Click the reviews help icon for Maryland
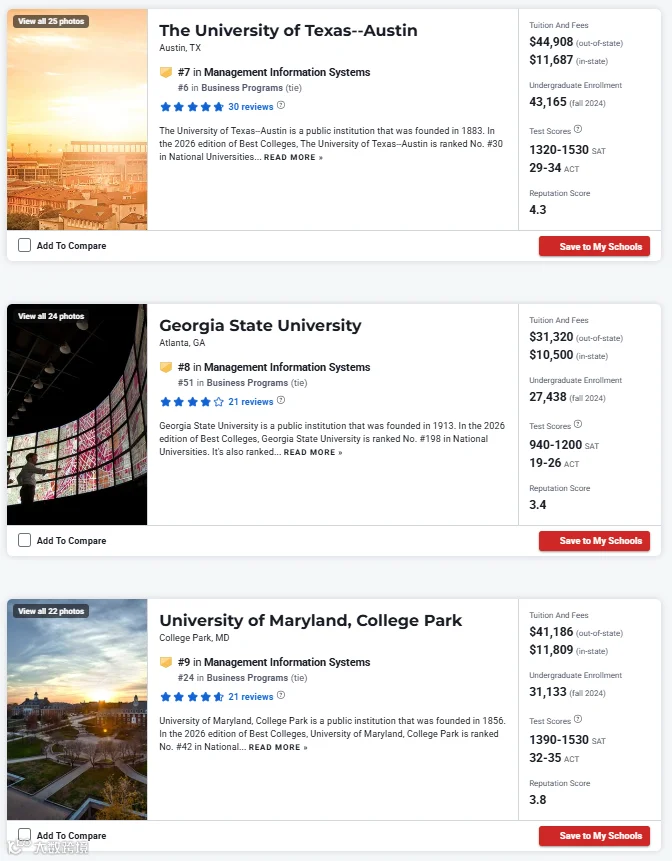The height and width of the screenshot is (861, 672). (281, 695)
